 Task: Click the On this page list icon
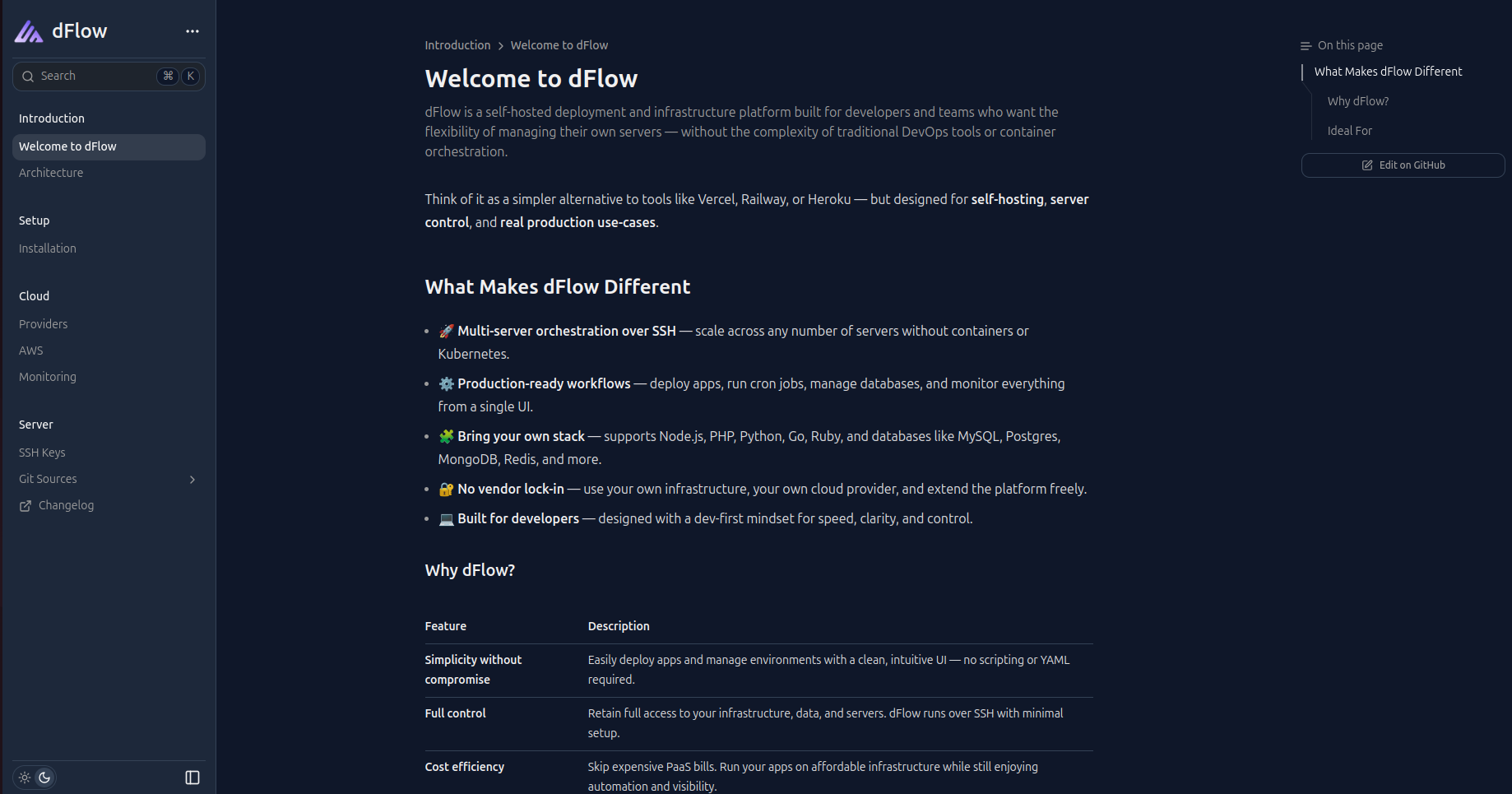click(x=1306, y=45)
